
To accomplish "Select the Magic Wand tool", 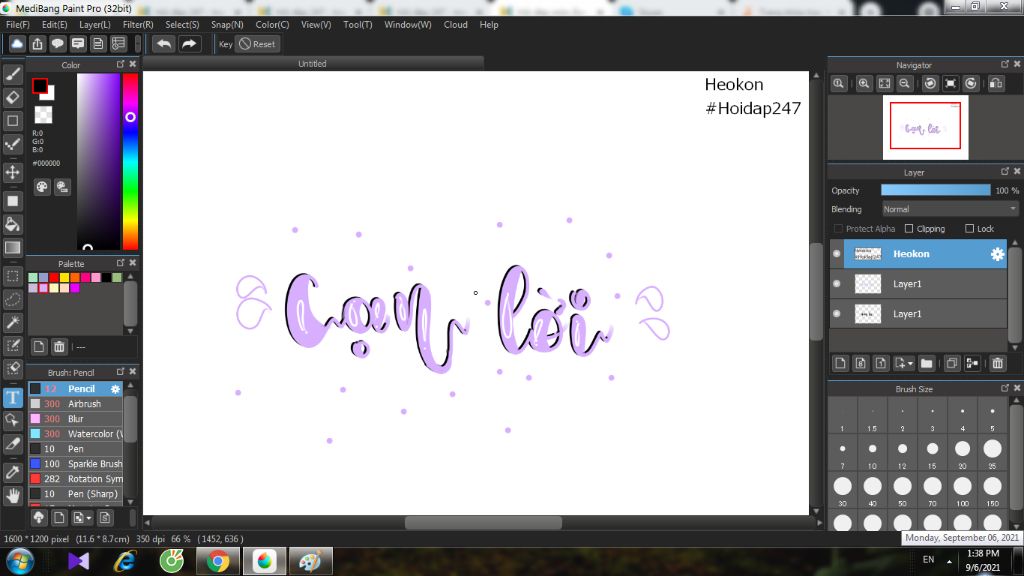I will click(12, 322).
